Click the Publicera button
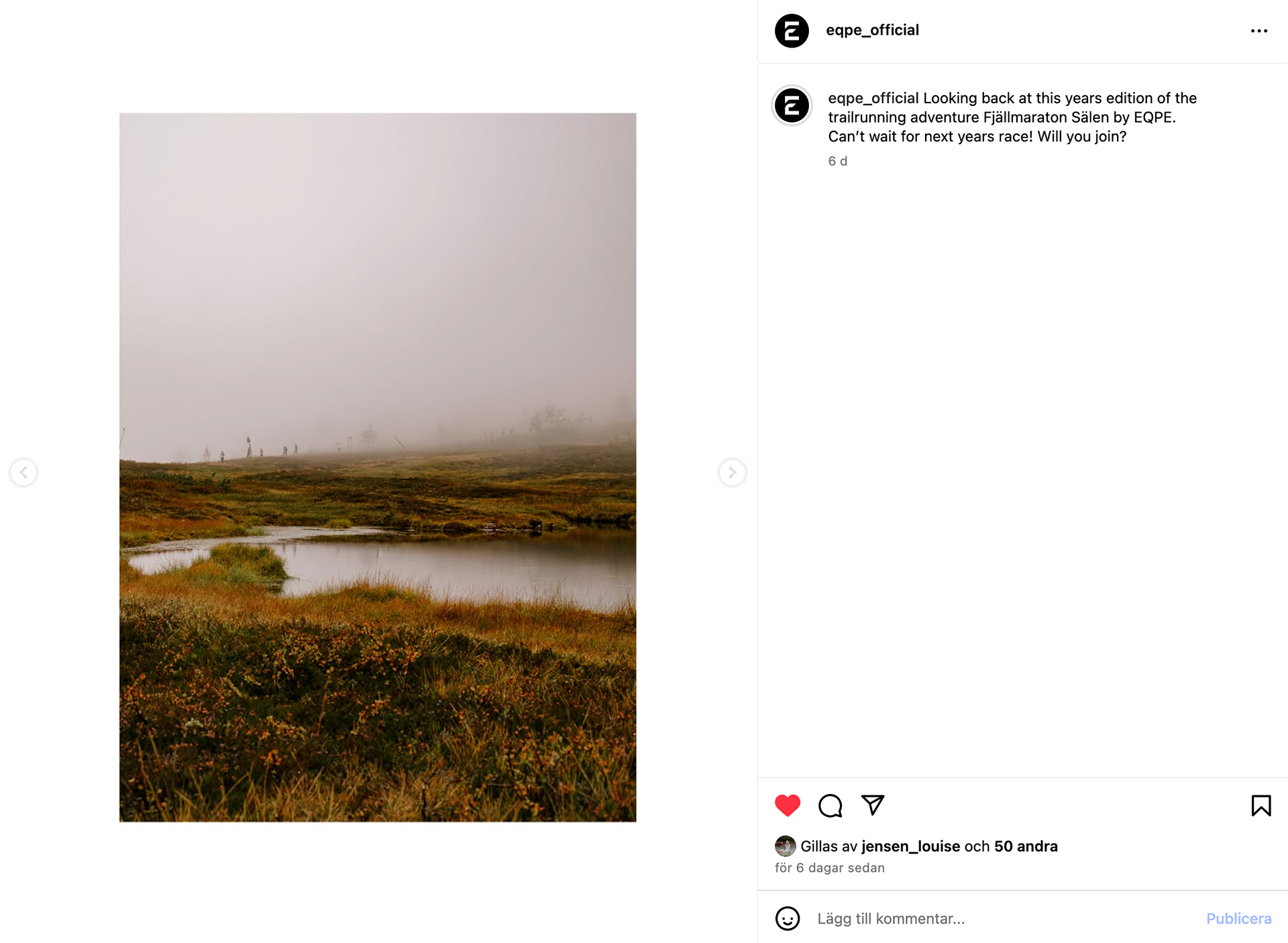The image size is (1288, 943). pyautogui.click(x=1238, y=918)
